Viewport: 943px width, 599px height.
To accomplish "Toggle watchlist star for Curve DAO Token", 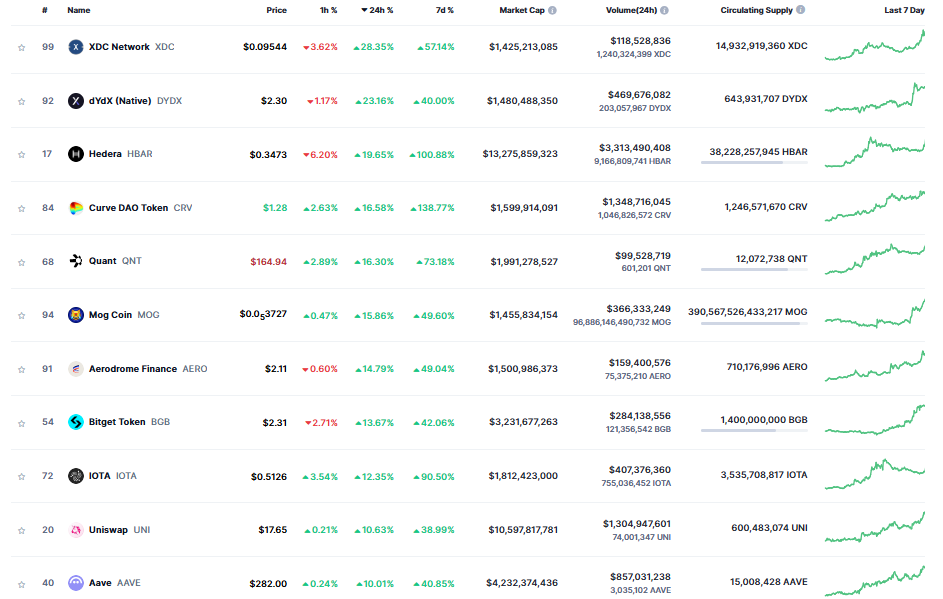I will point(22,209).
